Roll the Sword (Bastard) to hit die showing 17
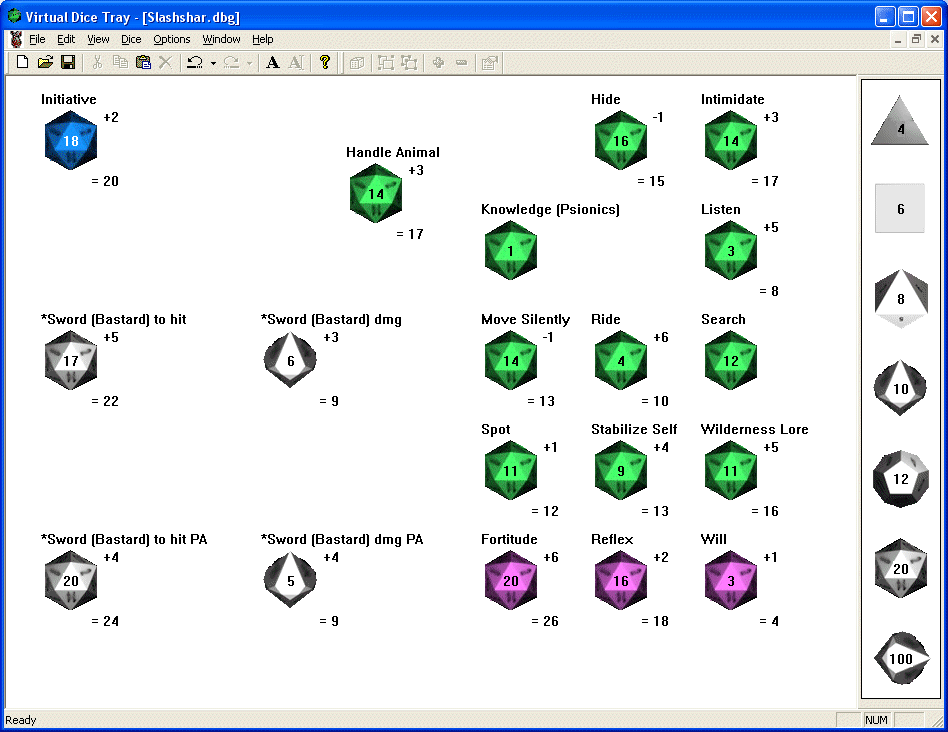948x732 pixels. [71, 360]
